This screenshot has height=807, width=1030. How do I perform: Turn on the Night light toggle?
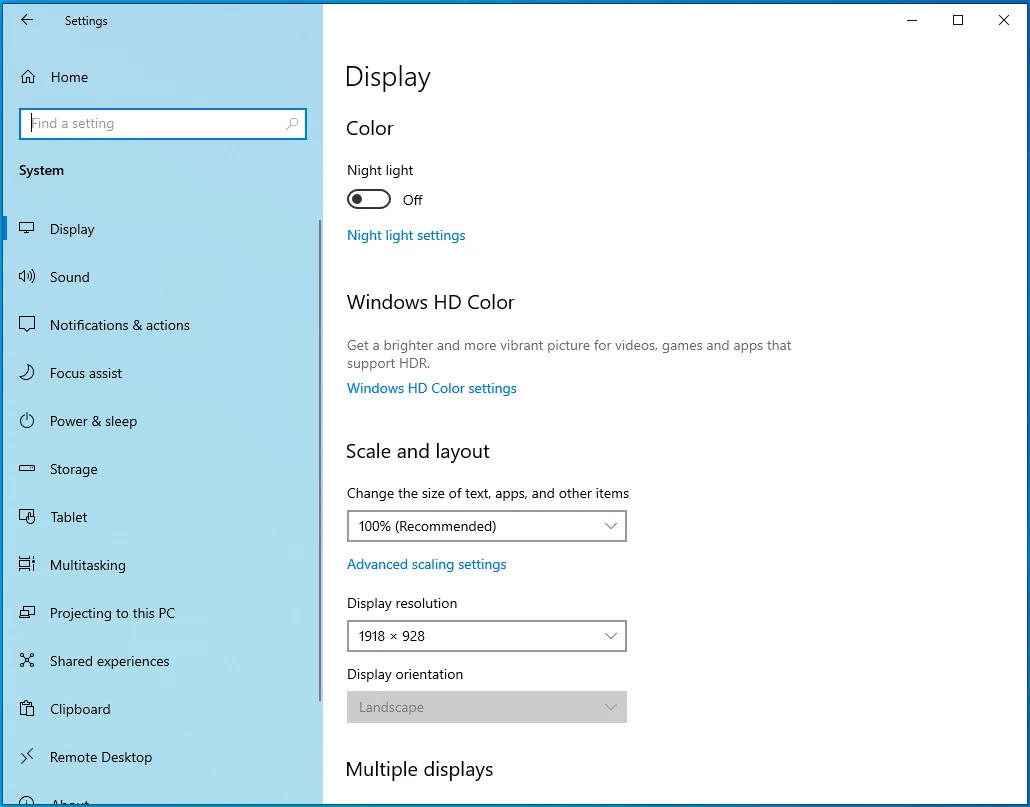click(x=369, y=200)
